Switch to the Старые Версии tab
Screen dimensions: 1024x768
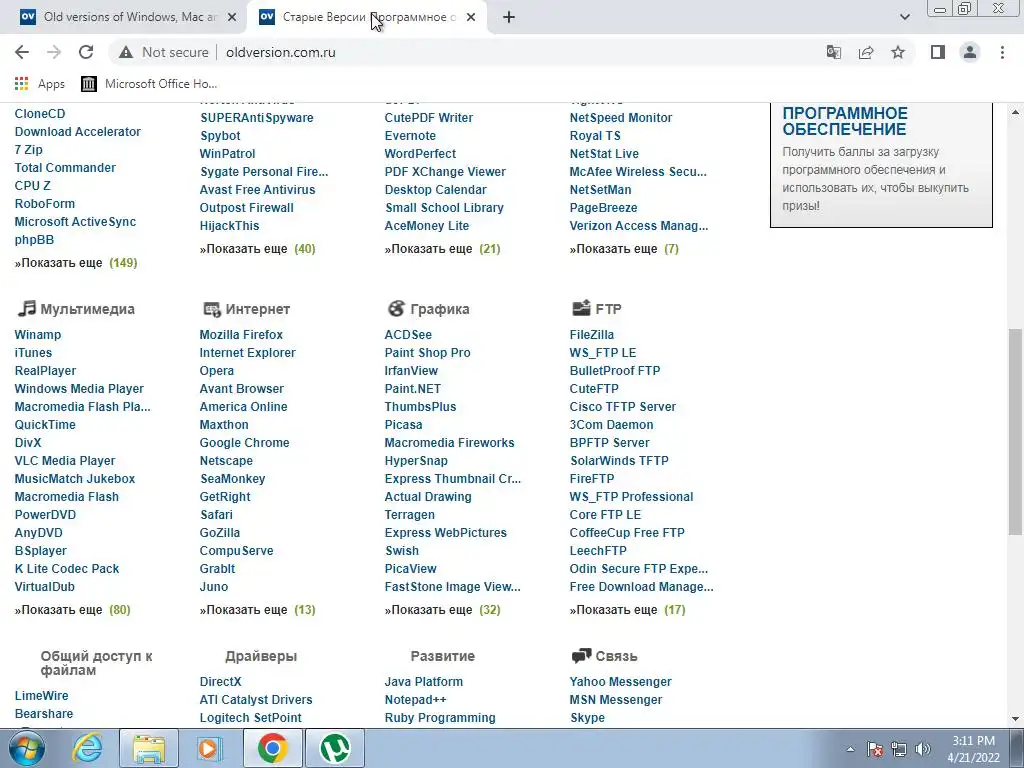(x=366, y=18)
